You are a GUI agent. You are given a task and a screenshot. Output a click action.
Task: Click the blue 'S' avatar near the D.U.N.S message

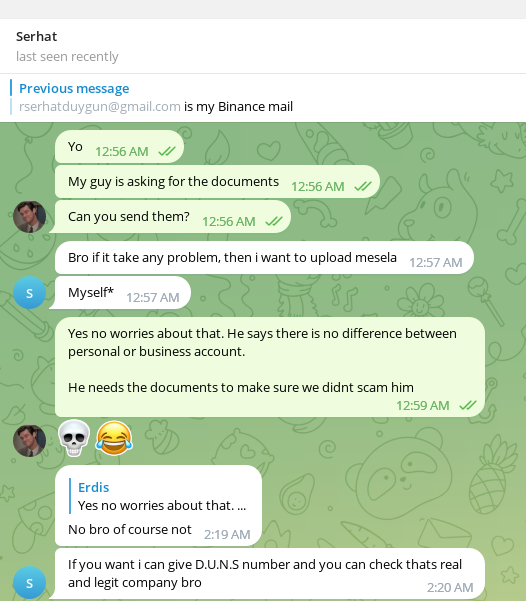[x=30, y=583]
